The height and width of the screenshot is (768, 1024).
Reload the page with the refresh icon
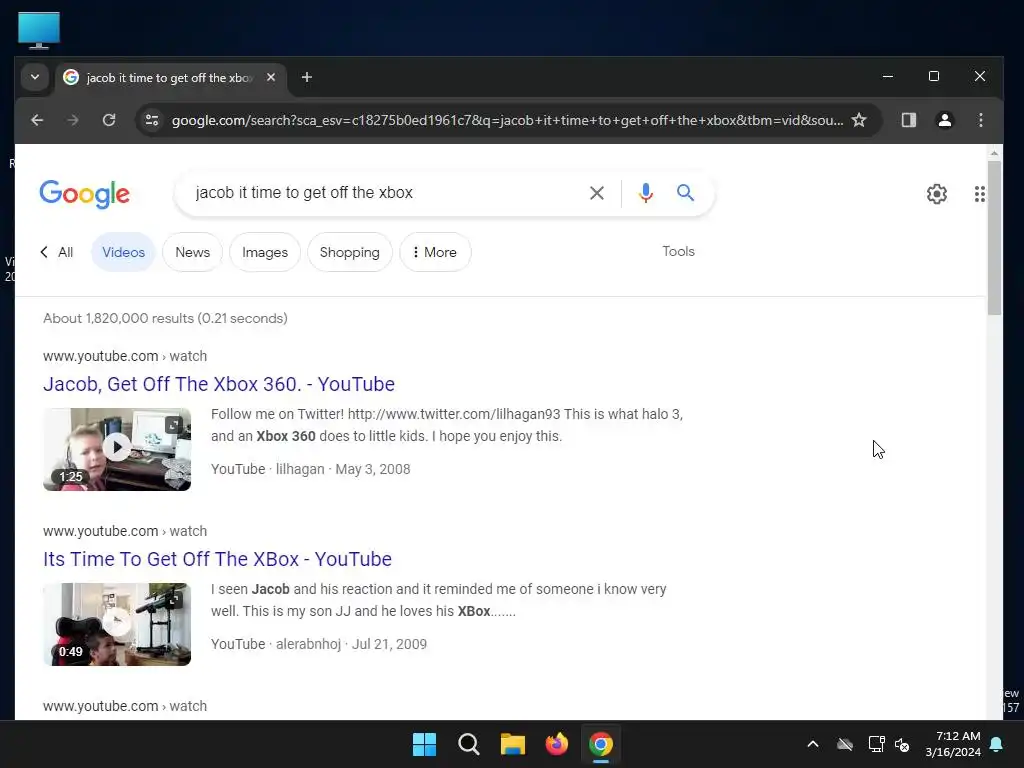click(109, 120)
